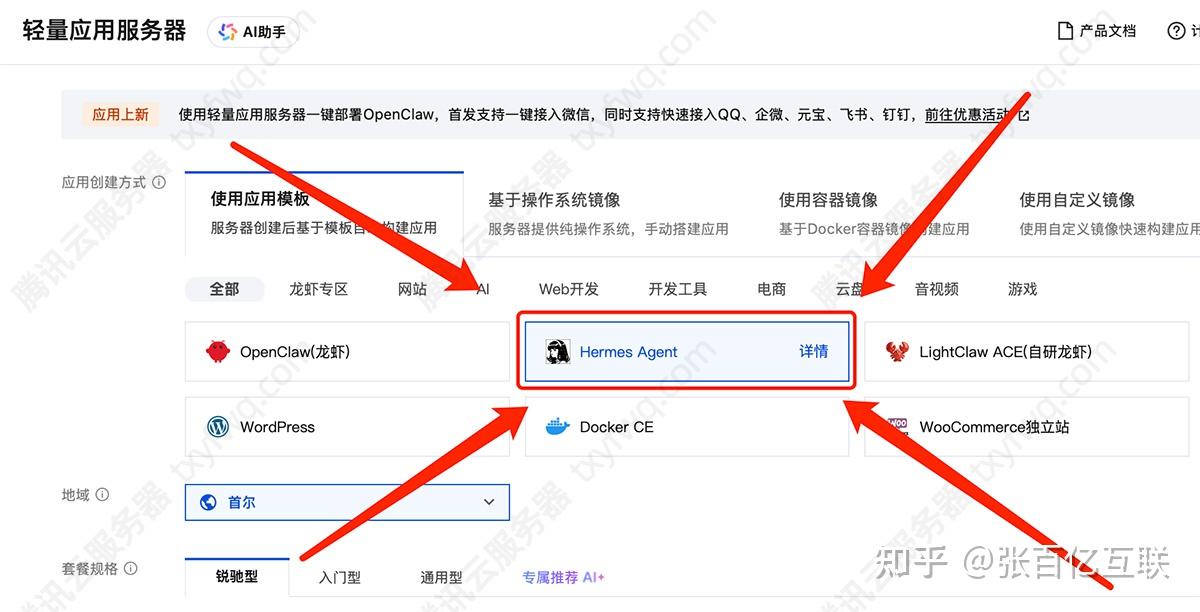This screenshot has height=612, width=1200.
Task: Open the 首尔 region dropdown
Action: [x=347, y=502]
